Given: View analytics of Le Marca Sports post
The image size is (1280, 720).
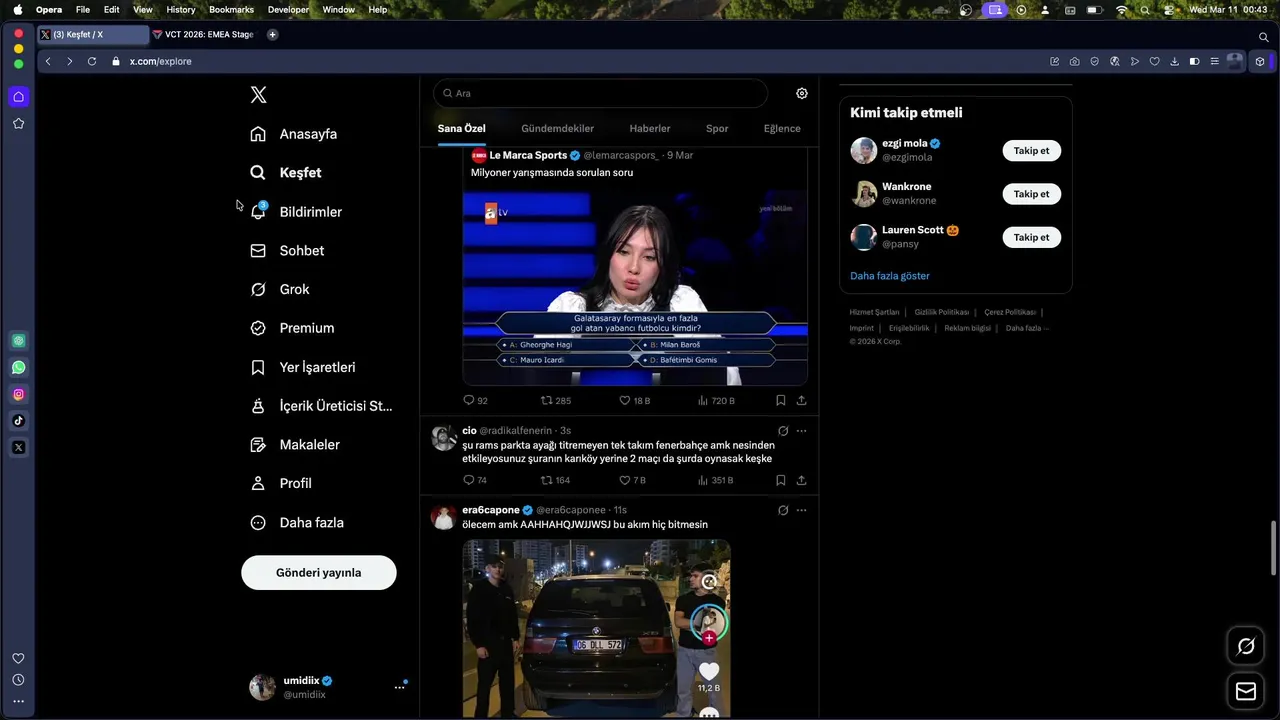Looking at the screenshot, I should [x=716, y=400].
